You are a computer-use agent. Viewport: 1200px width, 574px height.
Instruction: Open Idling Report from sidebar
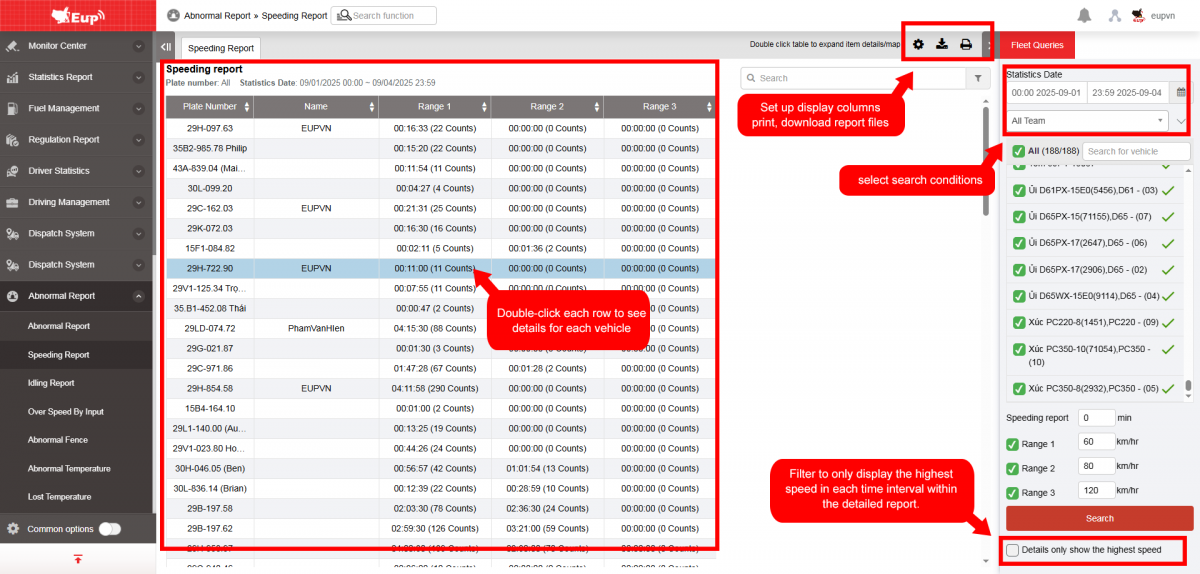[51, 383]
